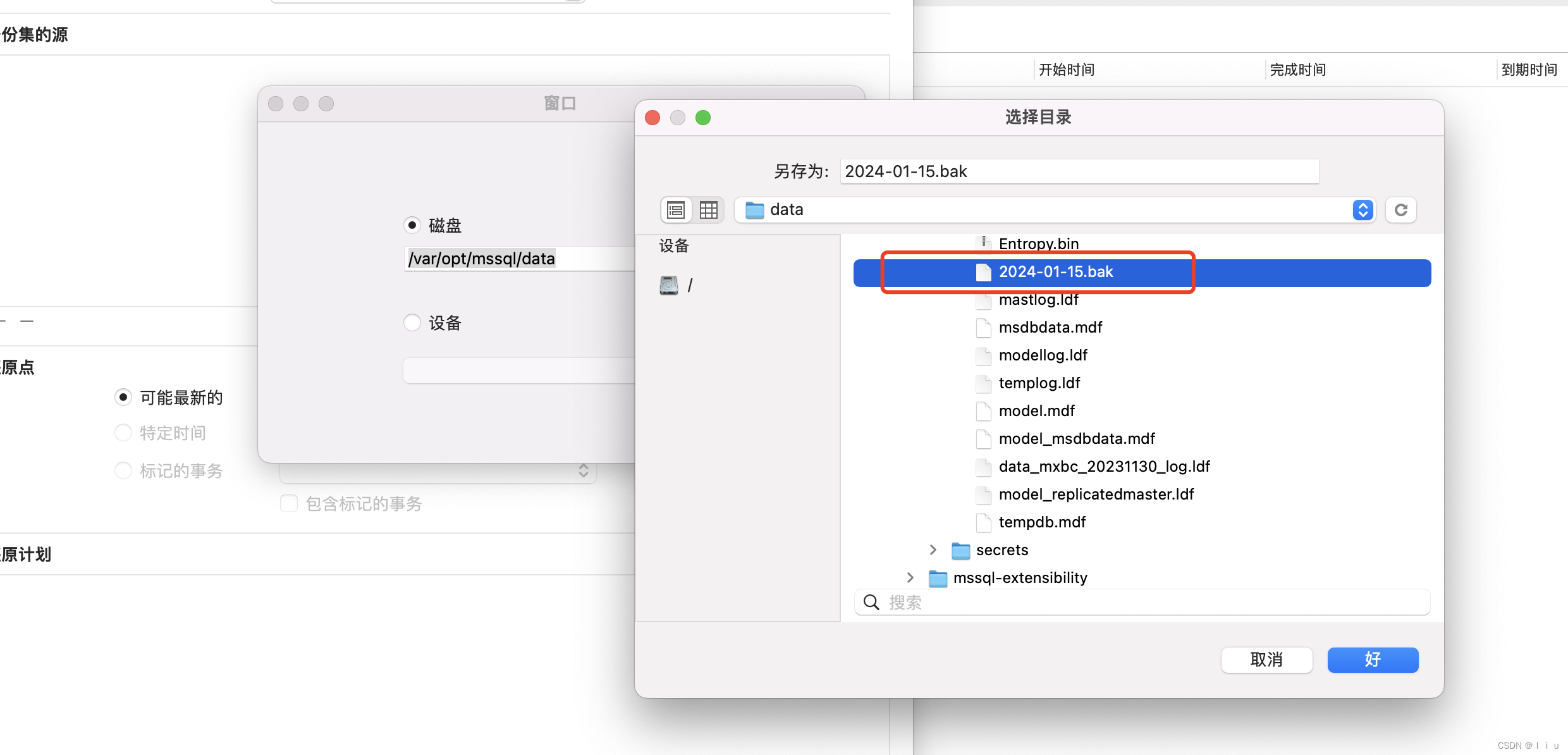Click the search magnifier icon
Viewport: 1568px width, 755px height.
coord(871,601)
